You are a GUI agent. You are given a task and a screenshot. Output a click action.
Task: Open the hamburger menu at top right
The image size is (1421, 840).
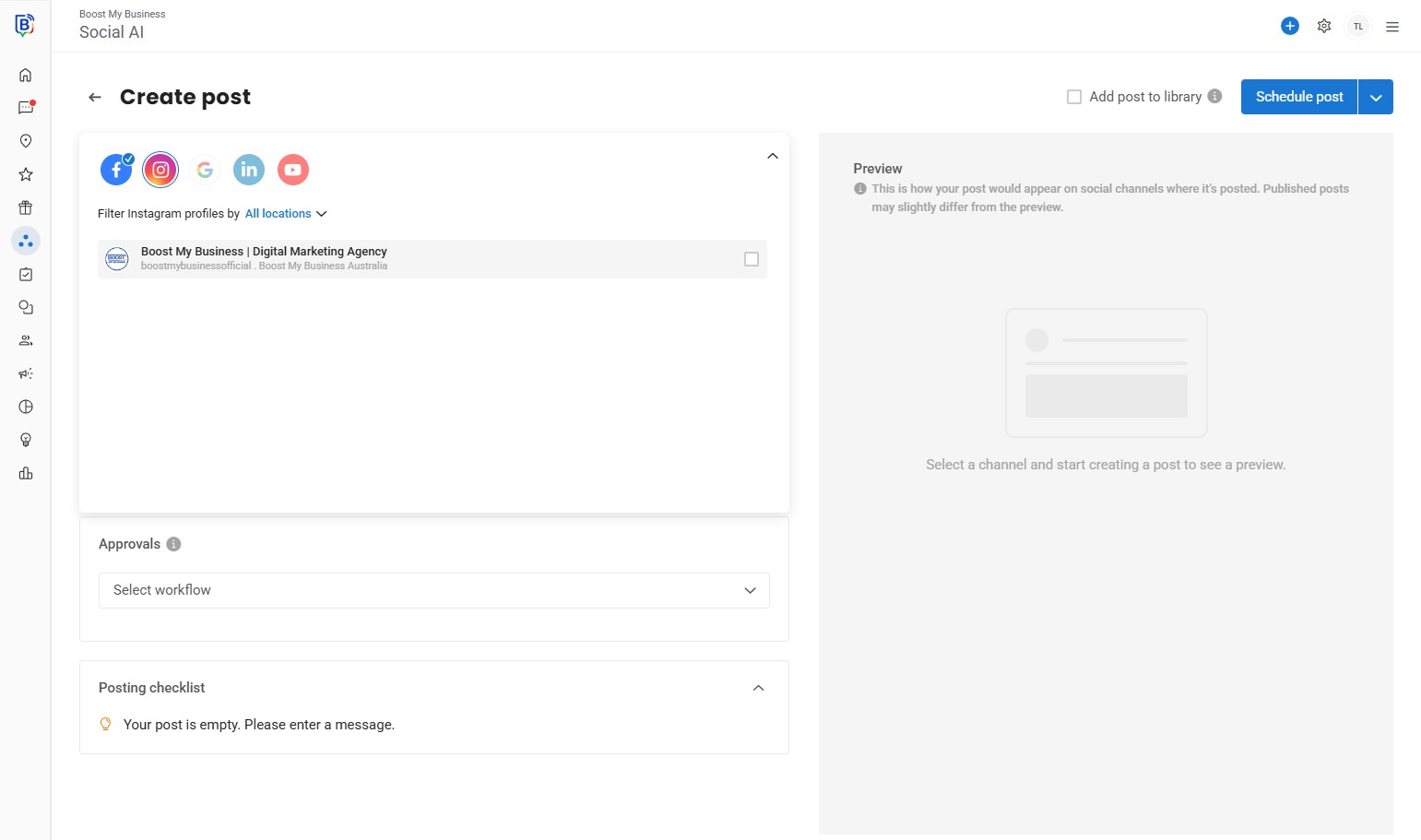click(x=1392, y=27)
